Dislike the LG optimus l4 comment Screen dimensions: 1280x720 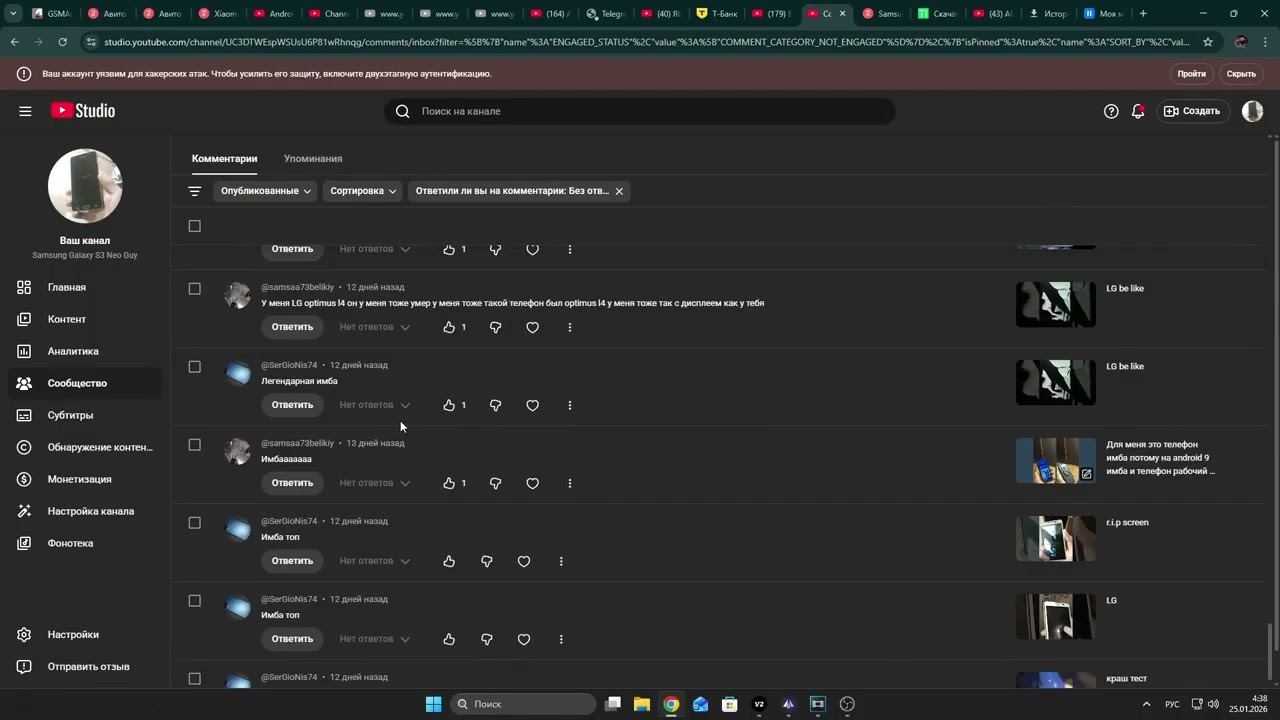click(x=495, y=327)
